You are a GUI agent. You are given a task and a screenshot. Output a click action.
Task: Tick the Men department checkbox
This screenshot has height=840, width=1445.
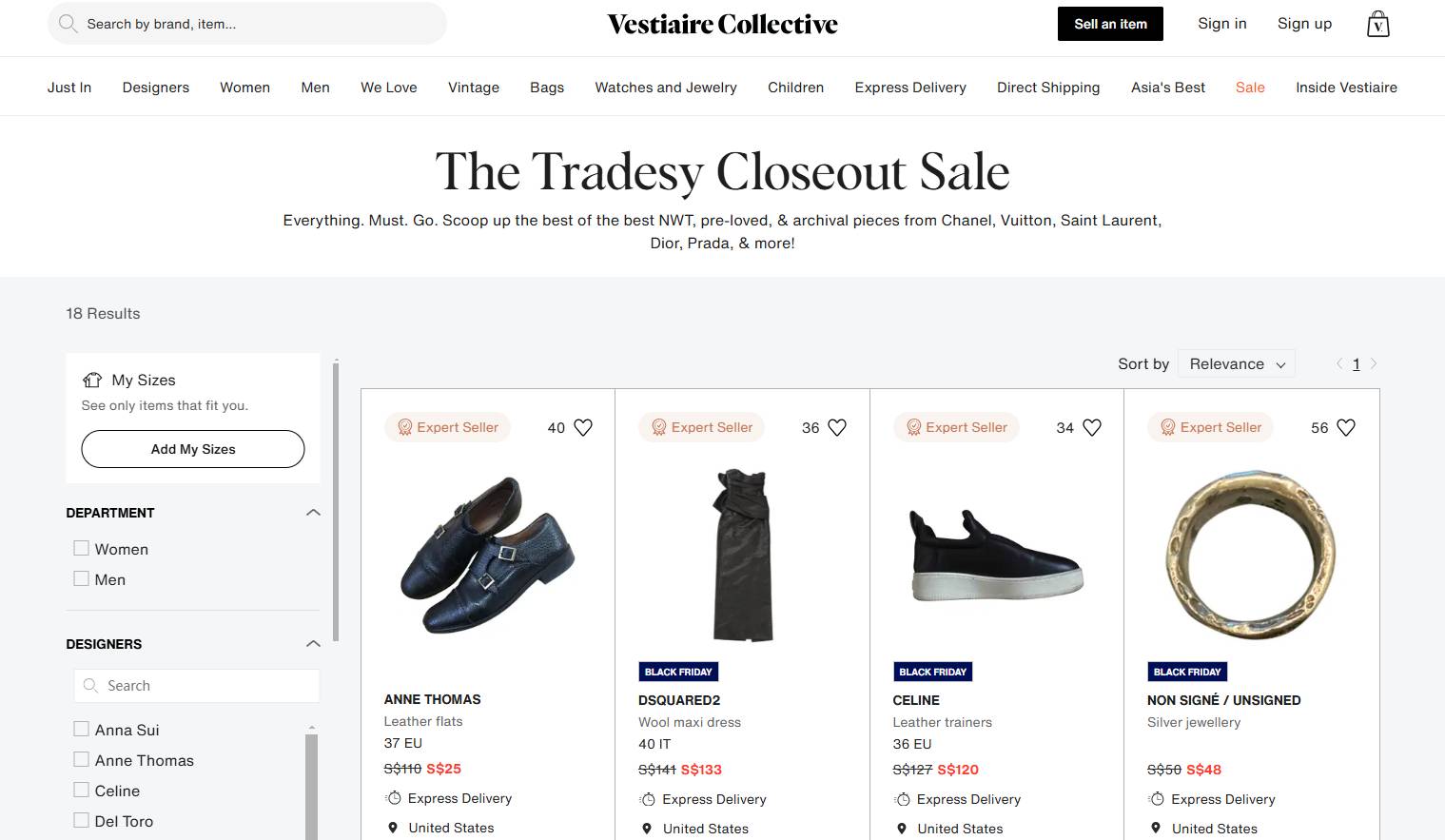82,578
